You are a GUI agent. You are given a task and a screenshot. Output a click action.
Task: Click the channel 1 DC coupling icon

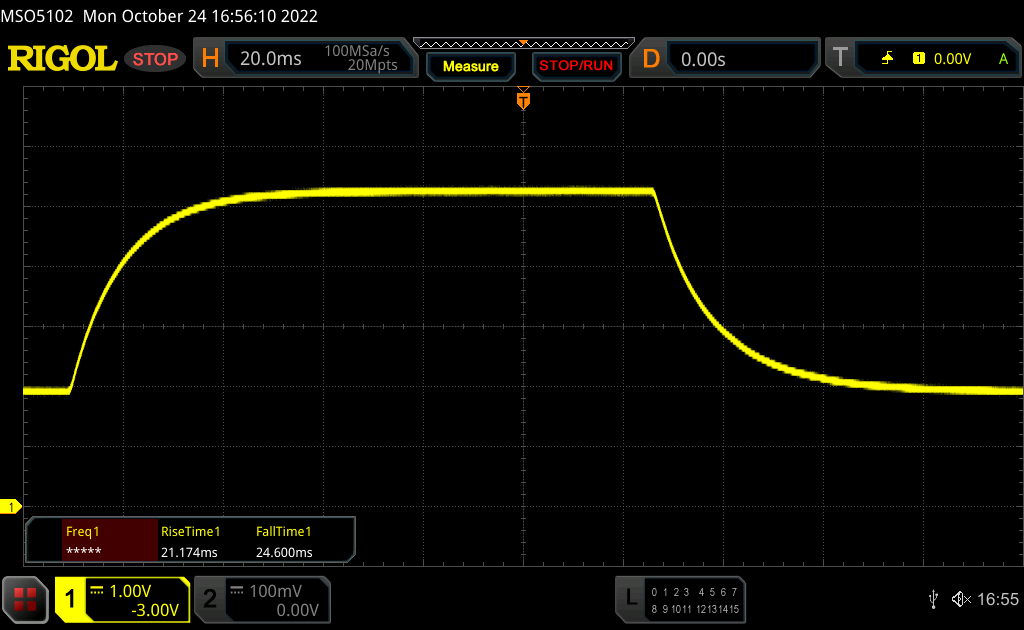97,591
